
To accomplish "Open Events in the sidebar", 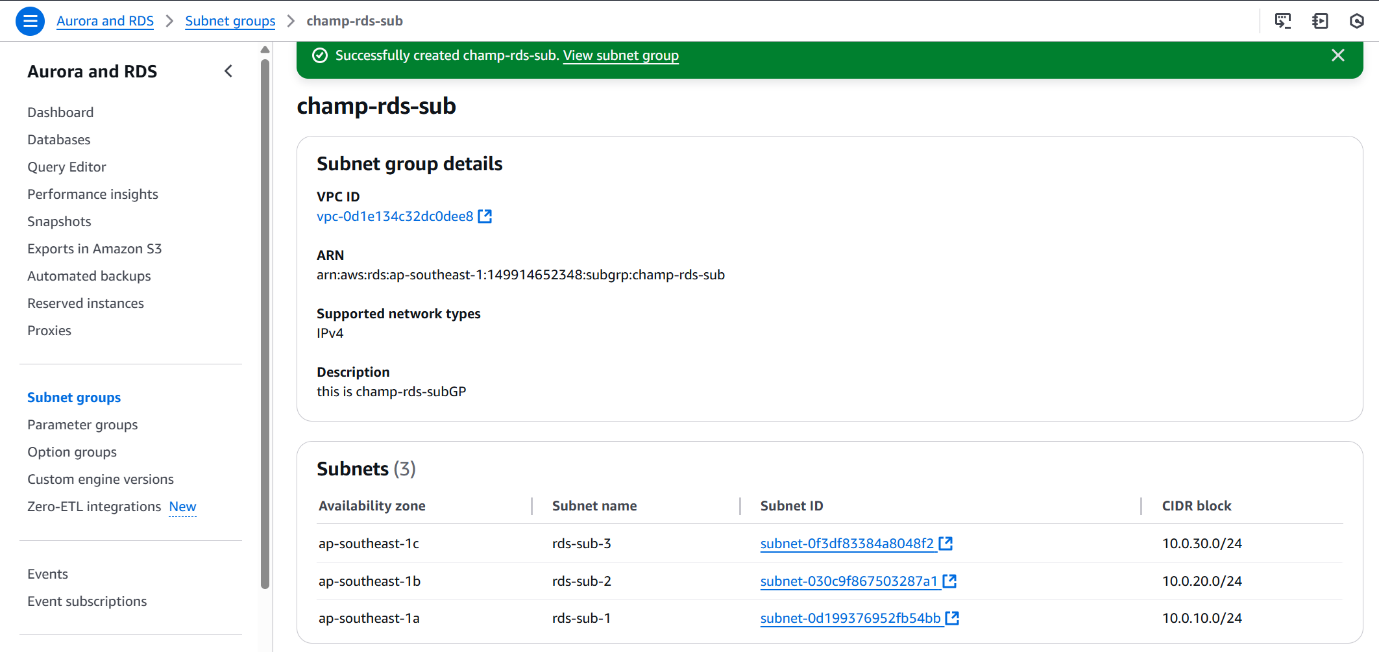I will pyautogui.click(x=48, y=575).
